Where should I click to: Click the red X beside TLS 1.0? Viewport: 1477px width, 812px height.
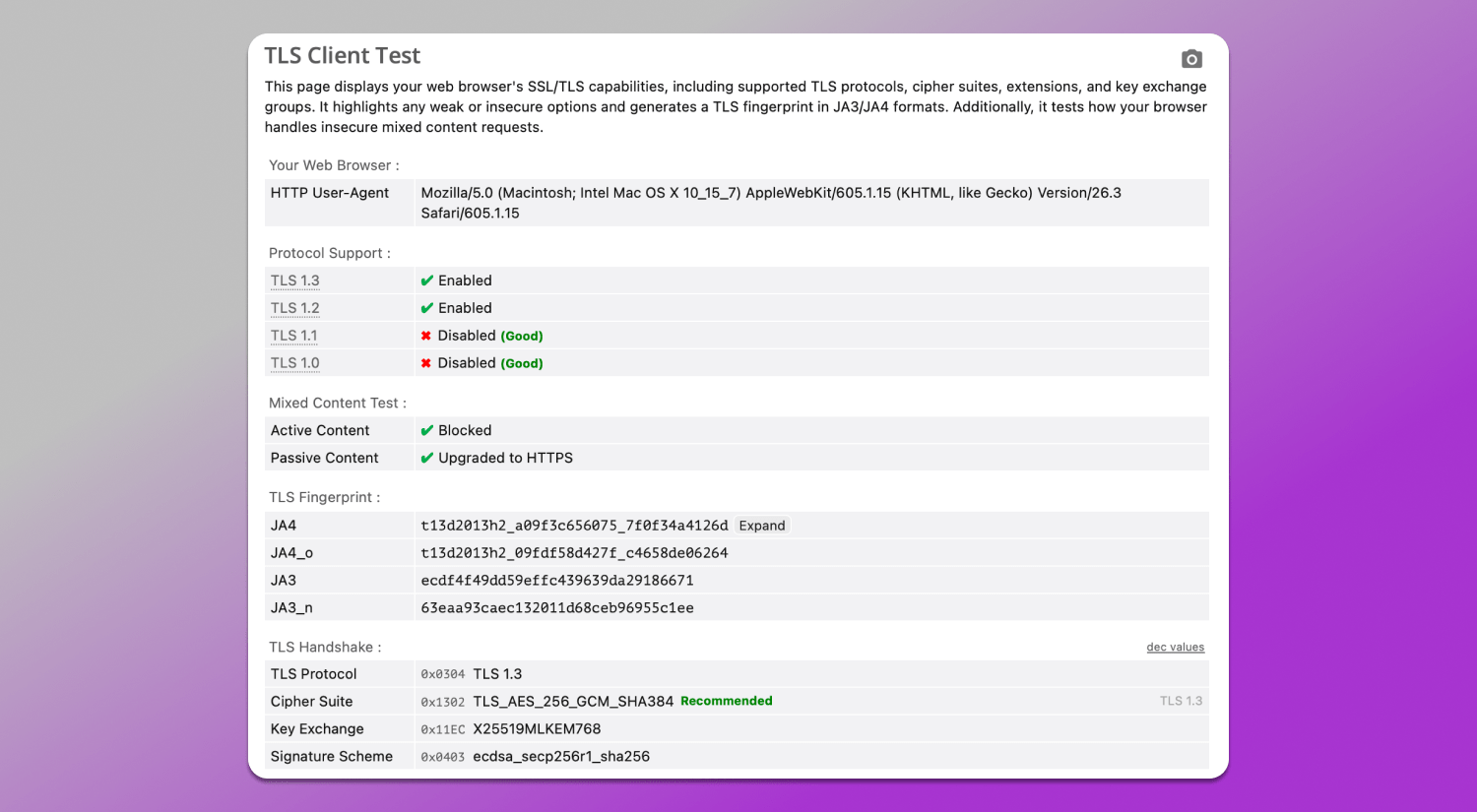coord(426,363)
